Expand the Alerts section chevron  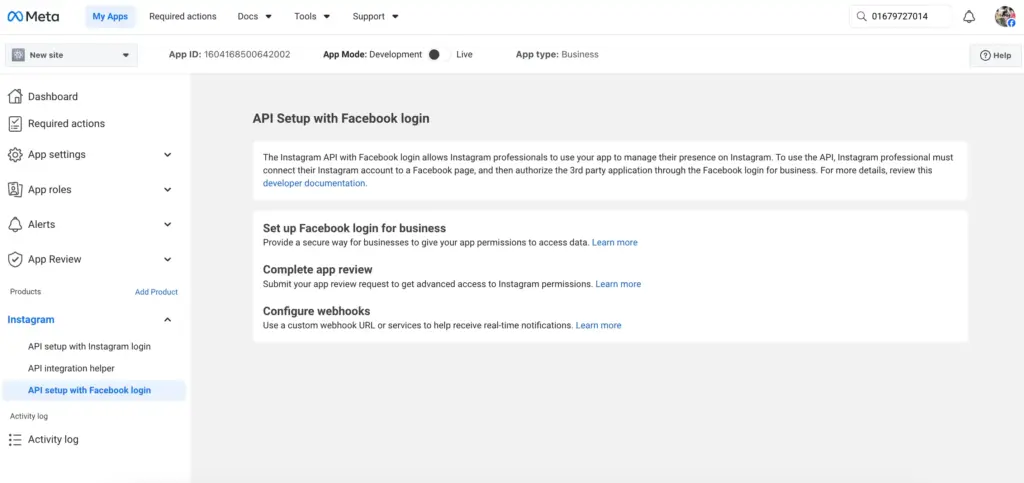coord(168,225)
